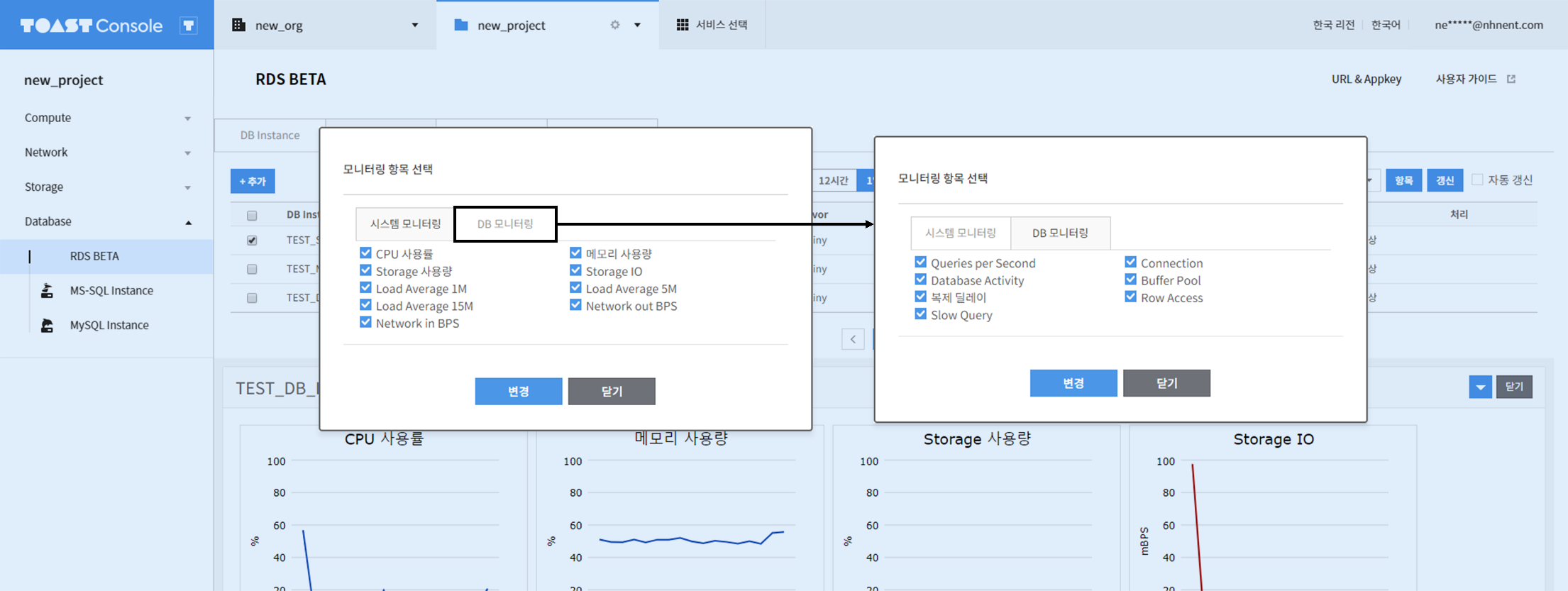The width and height of the screenshot is (1568, 591).
Task: Toggle Network in BPS checkbox
Action: pos(365,322)
